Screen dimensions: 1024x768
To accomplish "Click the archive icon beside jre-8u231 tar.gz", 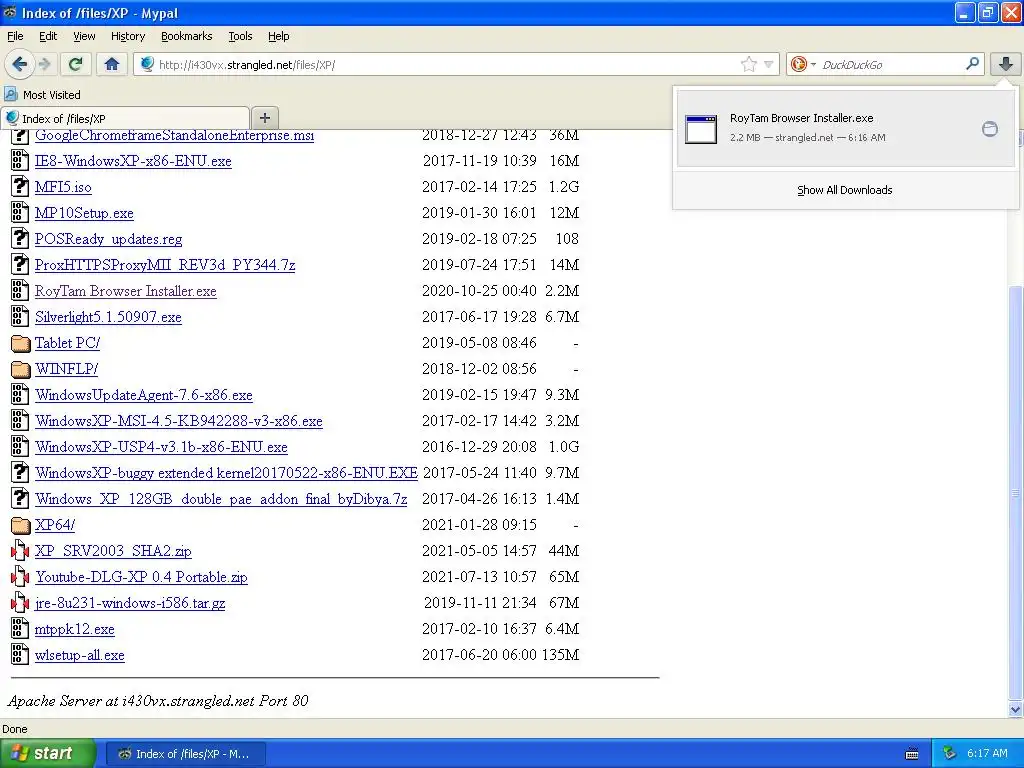I will coord(20,603).
